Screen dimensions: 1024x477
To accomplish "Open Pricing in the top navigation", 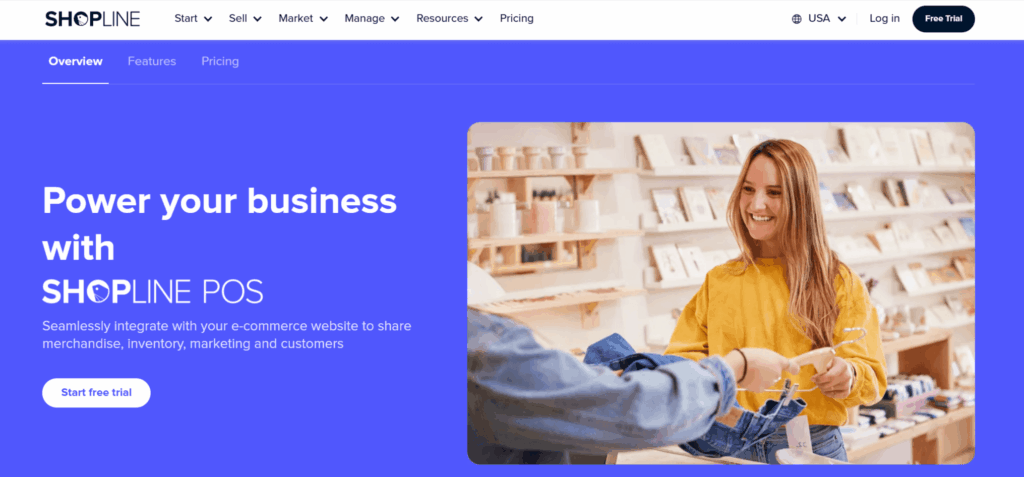I will pyautogui.click(x=517, y=18).
